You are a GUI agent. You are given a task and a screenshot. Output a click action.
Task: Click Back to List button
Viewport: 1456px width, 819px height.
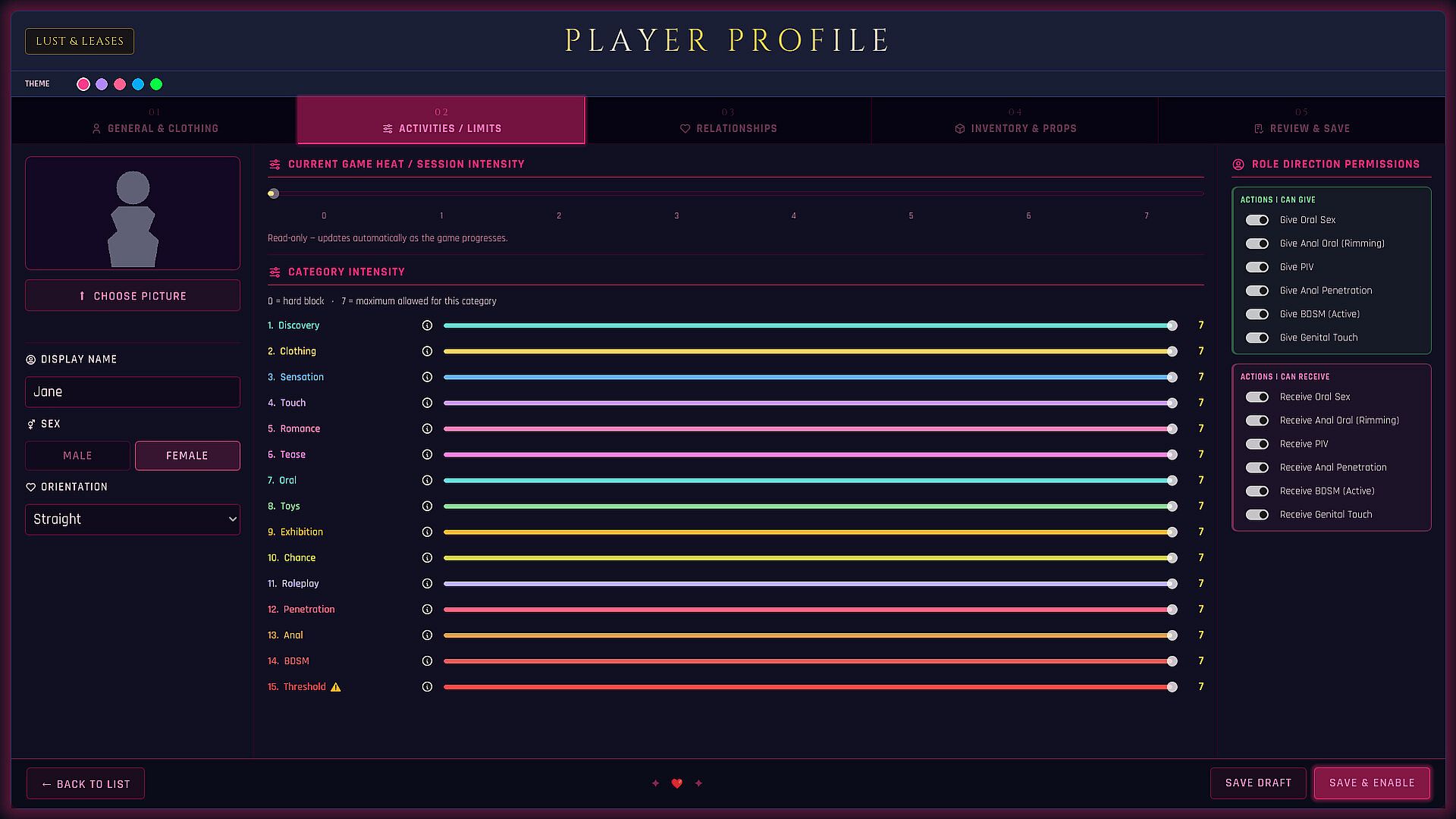point(86,783)
